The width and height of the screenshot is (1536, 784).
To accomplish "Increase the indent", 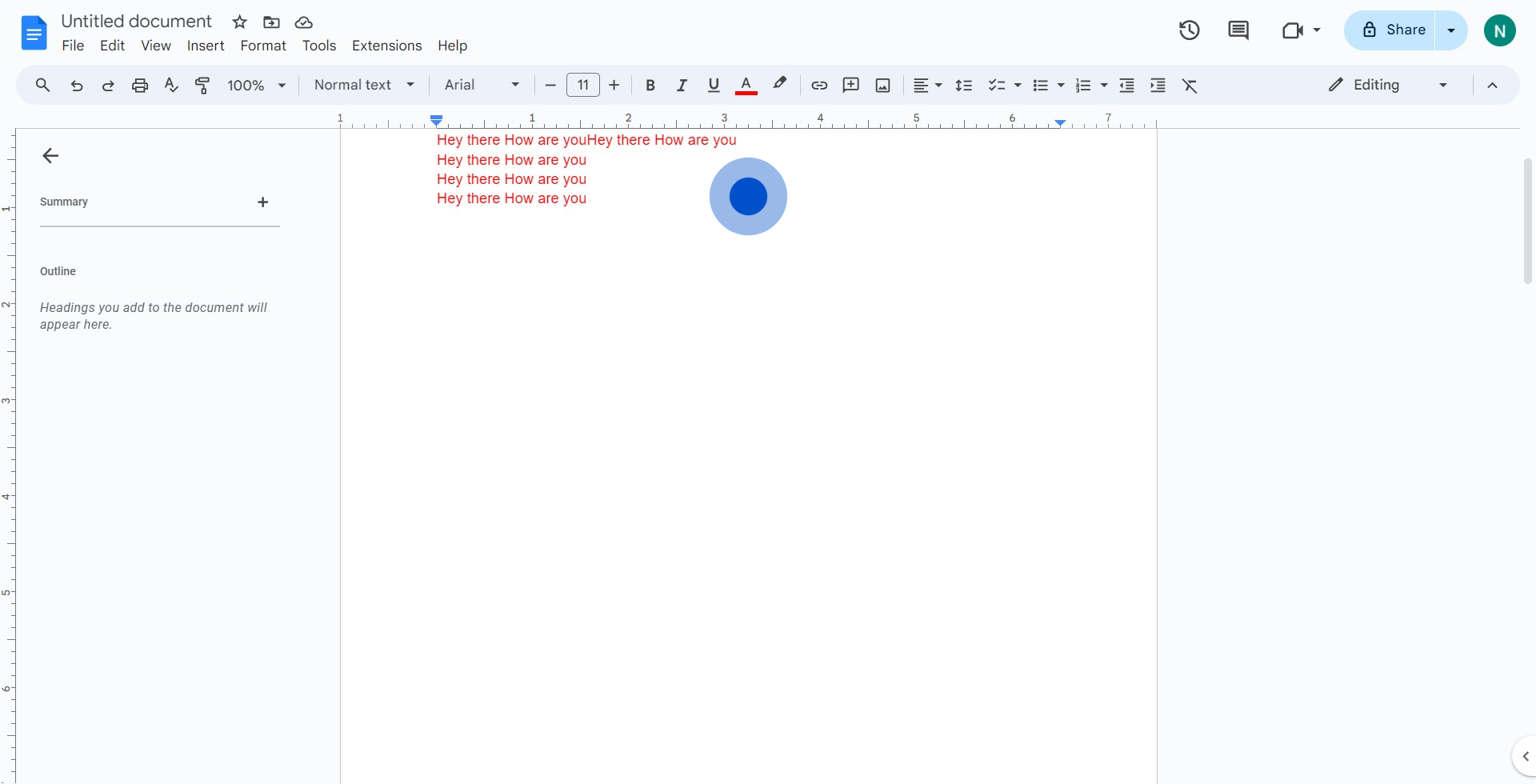I will point(1158,85).
